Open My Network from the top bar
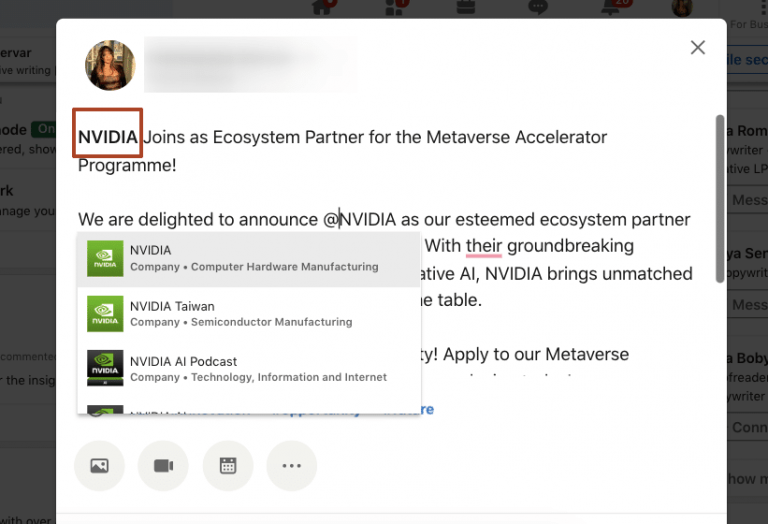Screen dimensions: 768x524 (396, 8)
